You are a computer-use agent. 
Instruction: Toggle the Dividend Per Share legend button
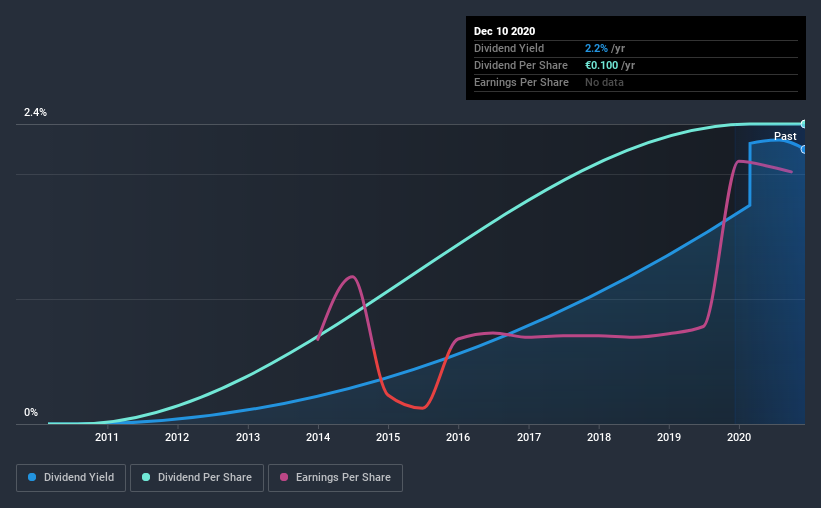click(x=197, y=478)
